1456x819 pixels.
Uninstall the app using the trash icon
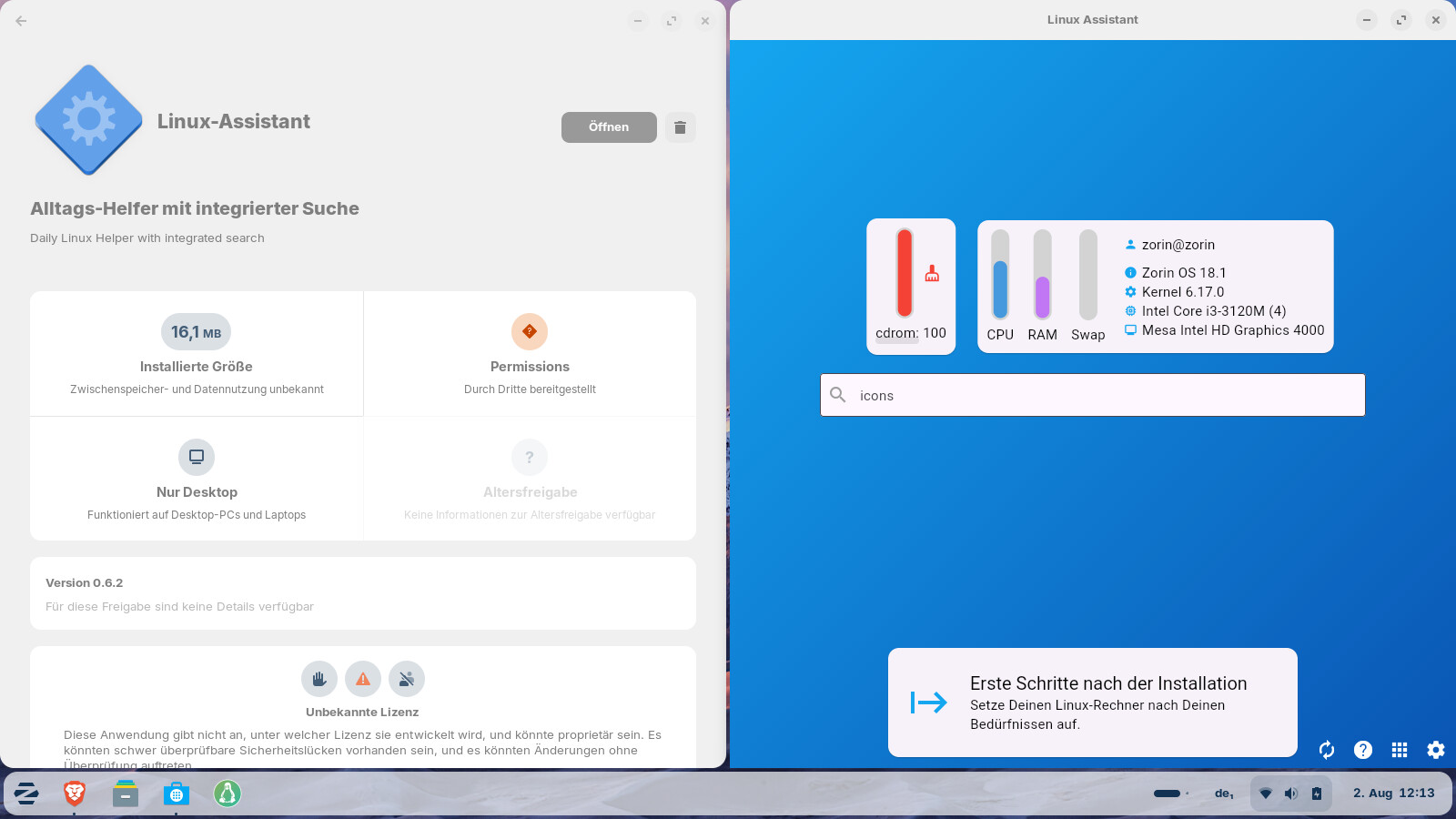[680, 127]
